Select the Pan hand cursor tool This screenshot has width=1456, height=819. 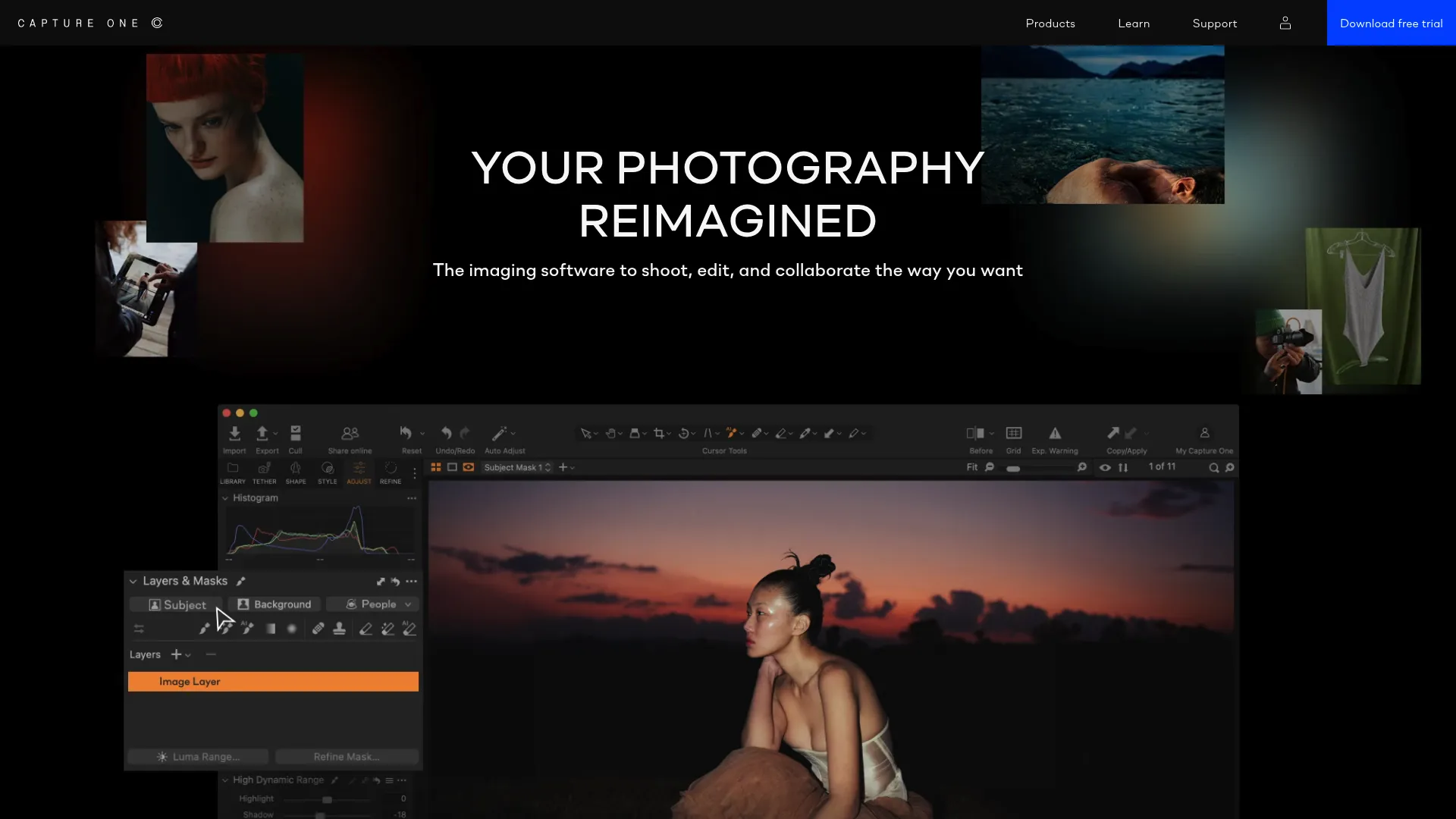pyautogui.click(x=610, y=433)
